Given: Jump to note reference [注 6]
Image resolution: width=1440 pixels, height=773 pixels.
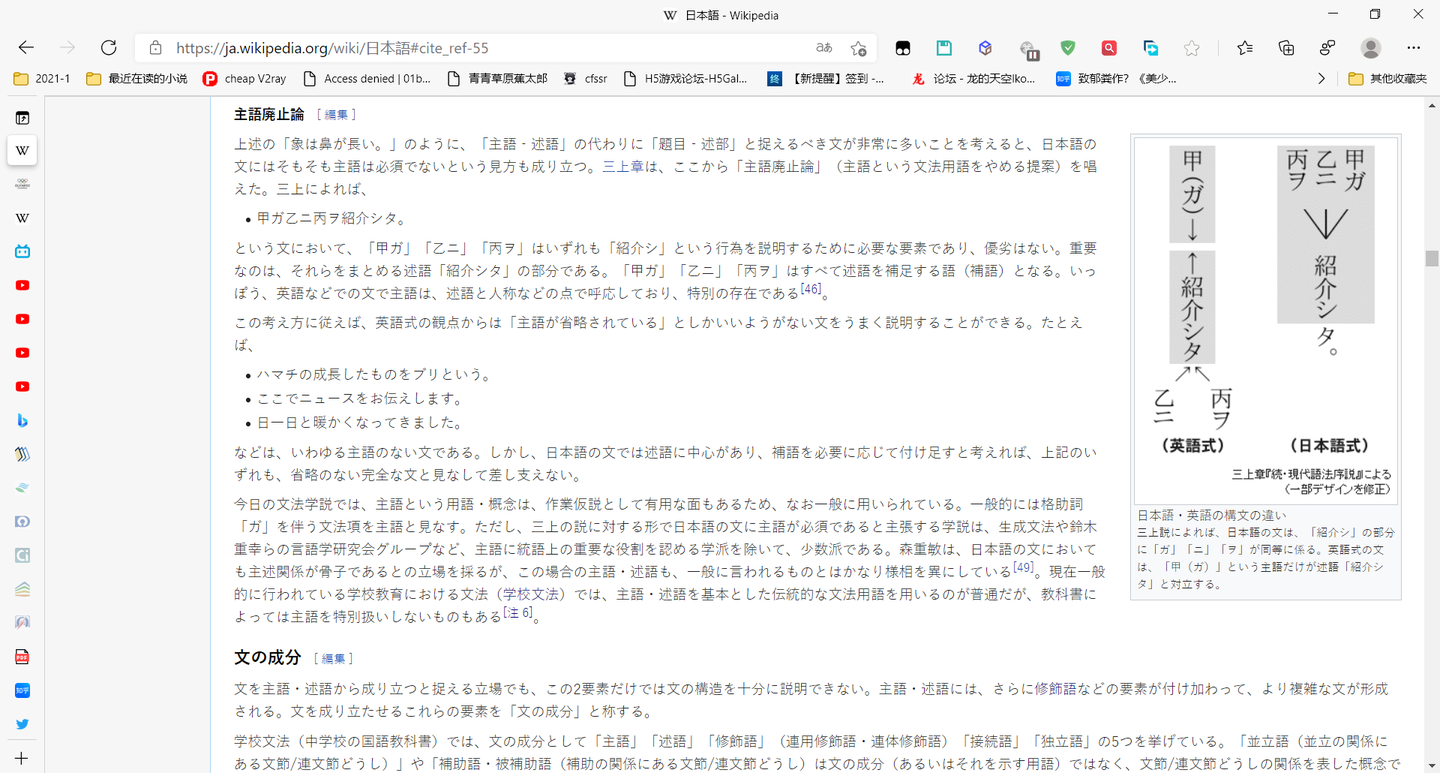Looking at the screenshot, I should [x=517, y=613].
